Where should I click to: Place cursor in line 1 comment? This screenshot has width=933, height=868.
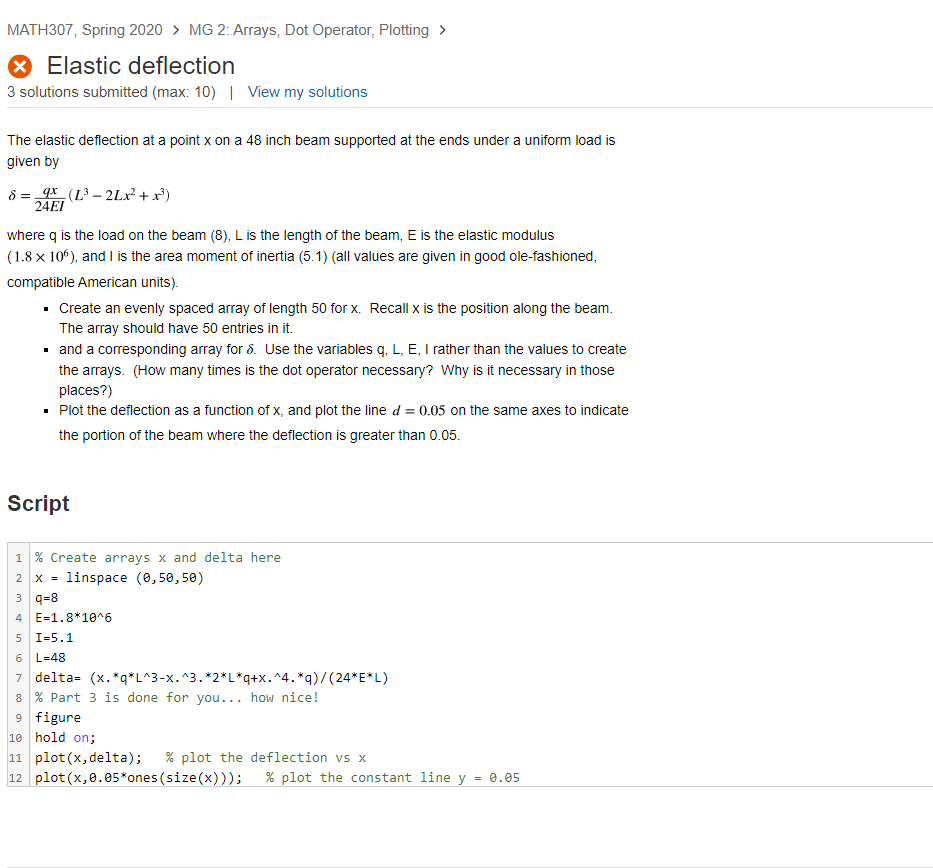(158, 557)
